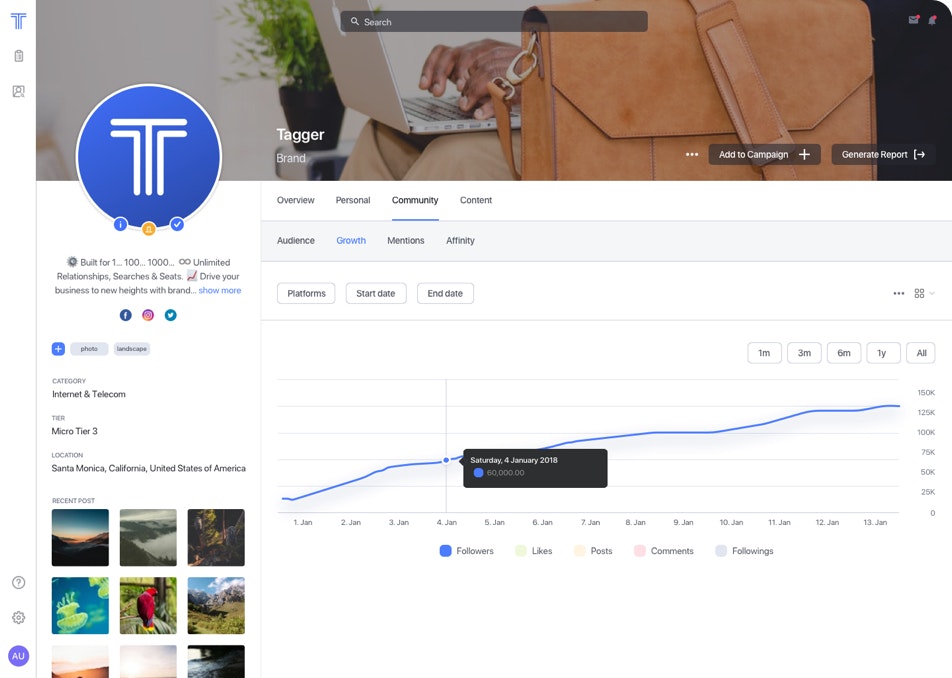Open the mail inbox icon
The width and height of the screenshot is (952, 678).
pyautogui.click(x=914, y=20)
